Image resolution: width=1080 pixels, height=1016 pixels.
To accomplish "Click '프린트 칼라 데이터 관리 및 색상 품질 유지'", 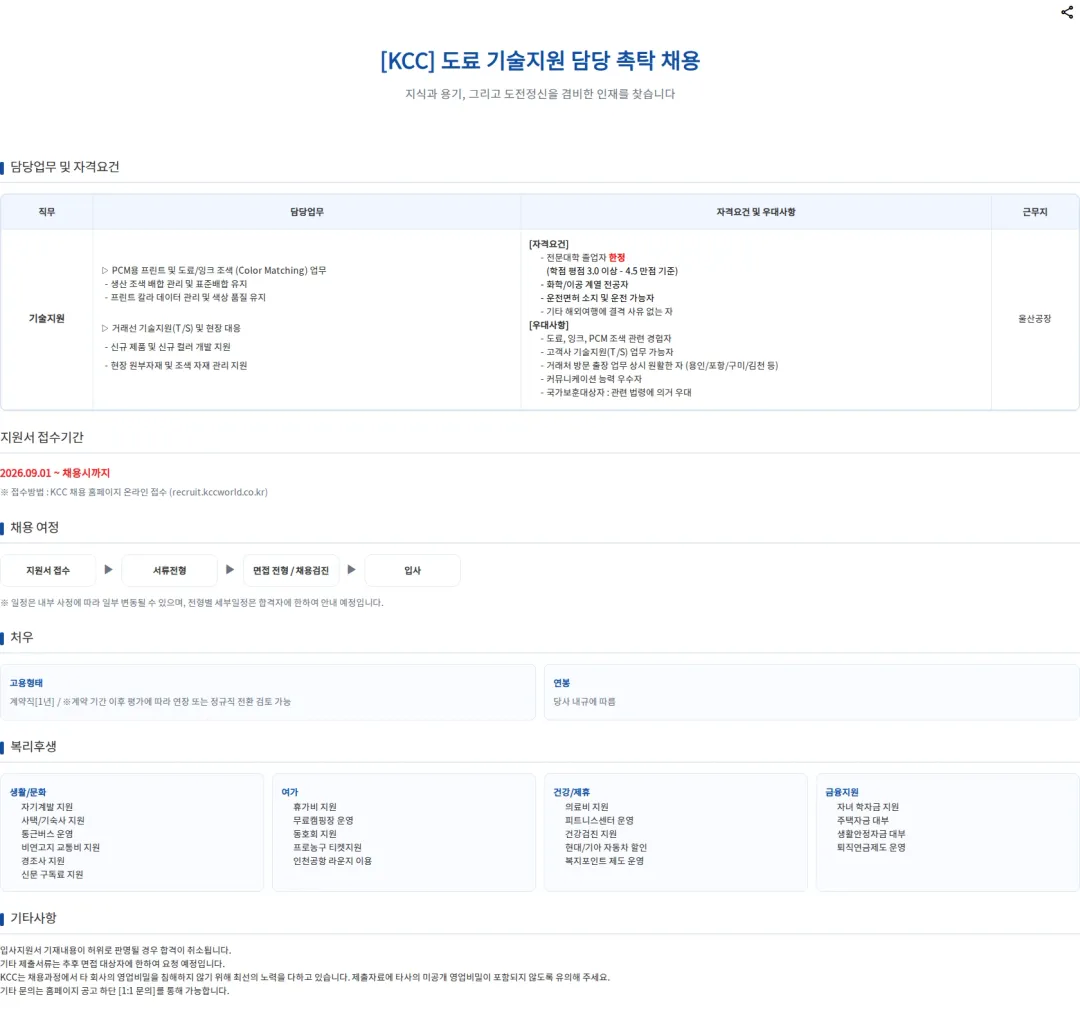I will (x=185, y=298).
